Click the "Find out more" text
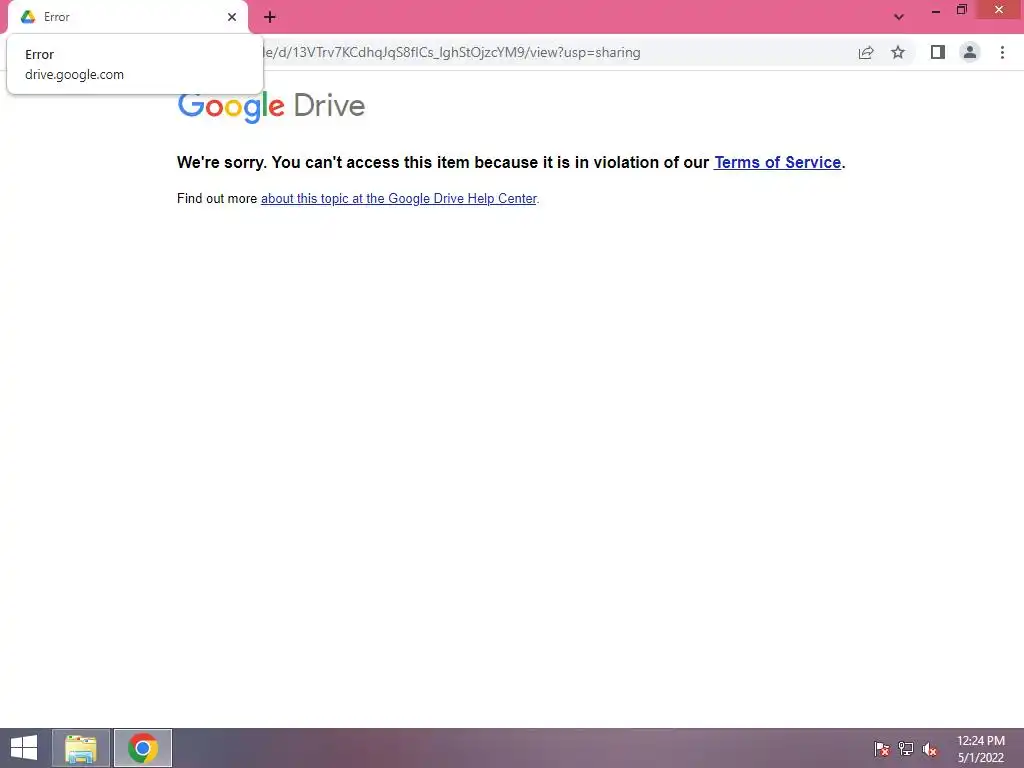Image resolution: width=1024 pixels, height=768 pixels. (x=217, y=199)
